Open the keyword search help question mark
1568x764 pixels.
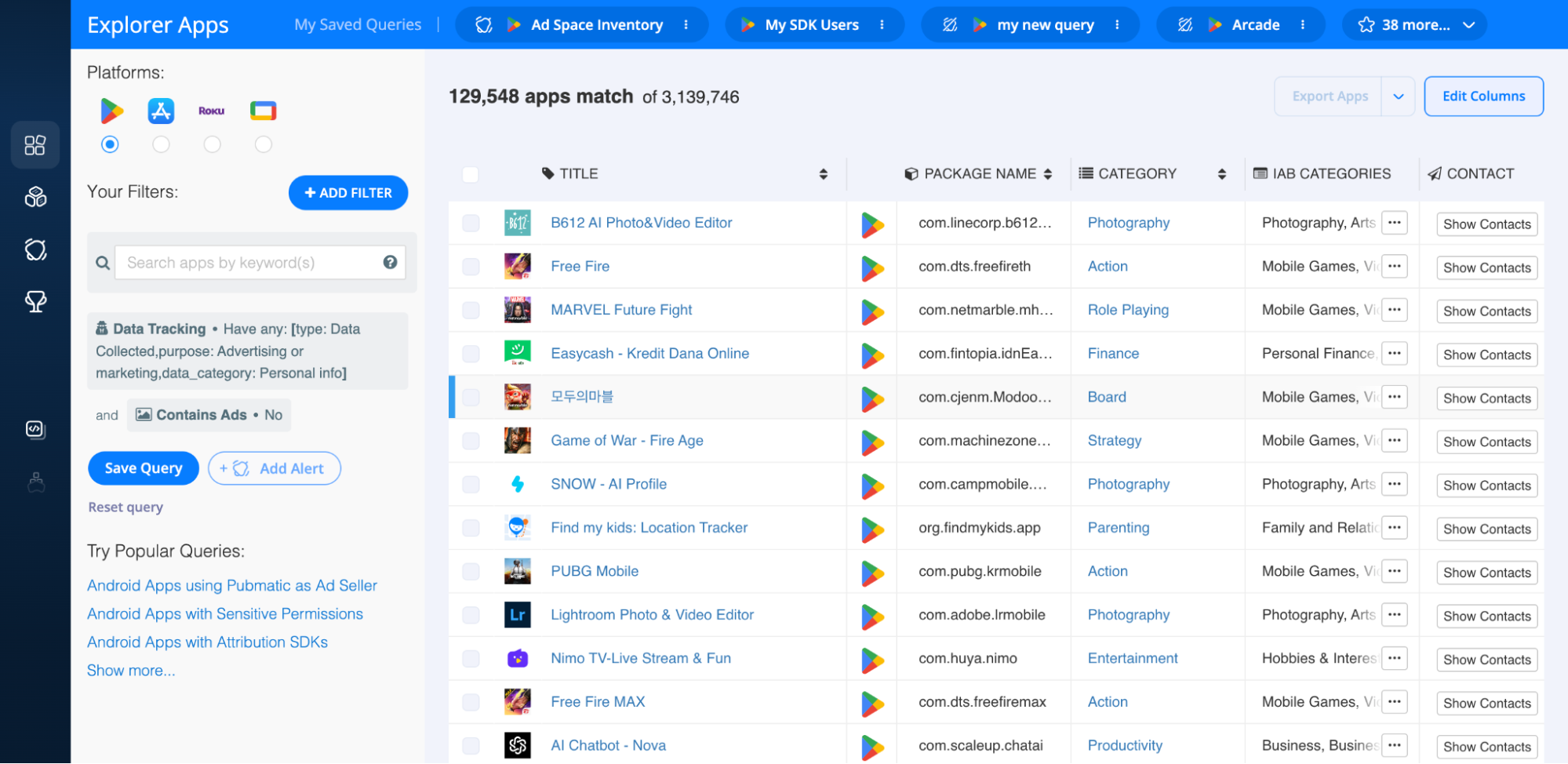tap(390, 262)
